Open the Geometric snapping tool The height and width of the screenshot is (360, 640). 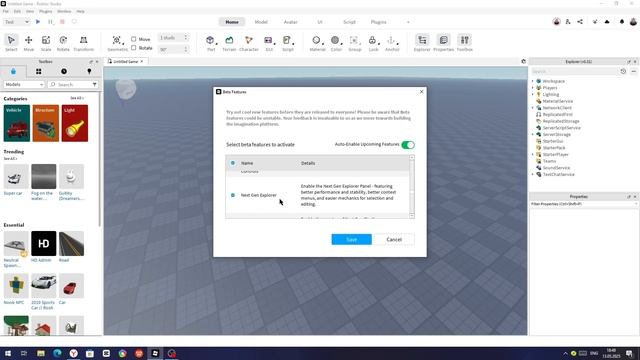pos(117,43)
